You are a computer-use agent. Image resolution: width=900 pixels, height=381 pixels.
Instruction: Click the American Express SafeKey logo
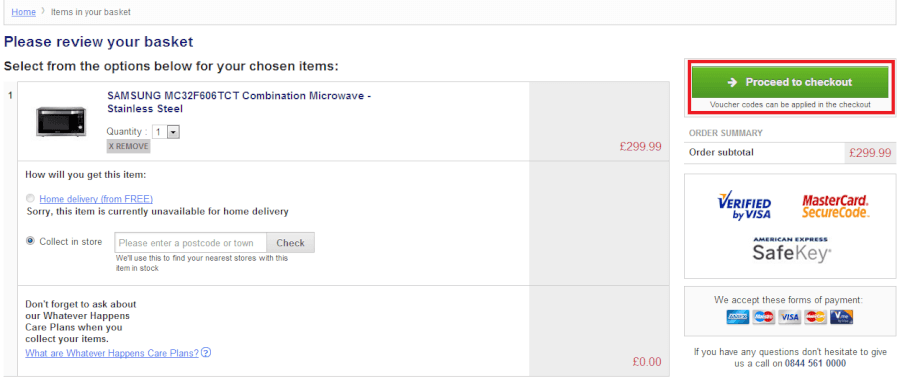(792, 249)
